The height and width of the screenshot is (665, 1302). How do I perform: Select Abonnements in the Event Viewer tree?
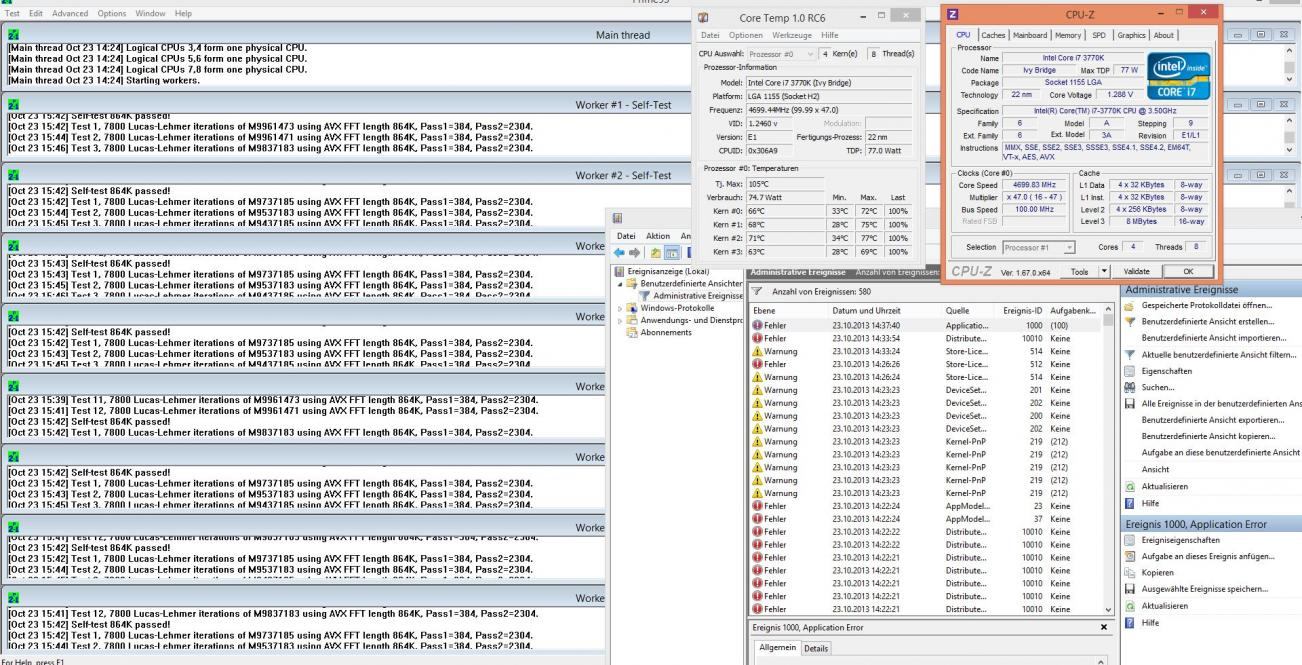tap(664, 332)
